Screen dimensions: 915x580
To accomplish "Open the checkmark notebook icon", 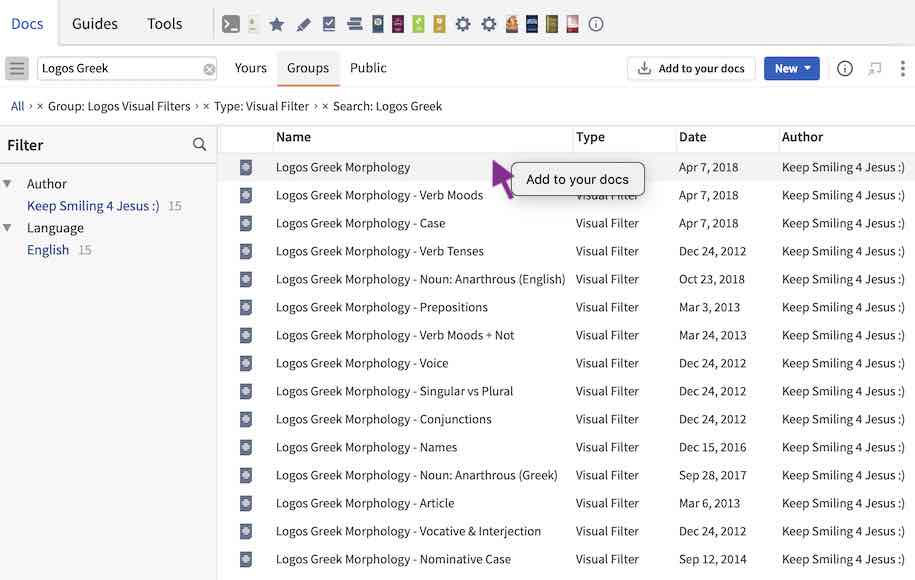I will [329, 24].
